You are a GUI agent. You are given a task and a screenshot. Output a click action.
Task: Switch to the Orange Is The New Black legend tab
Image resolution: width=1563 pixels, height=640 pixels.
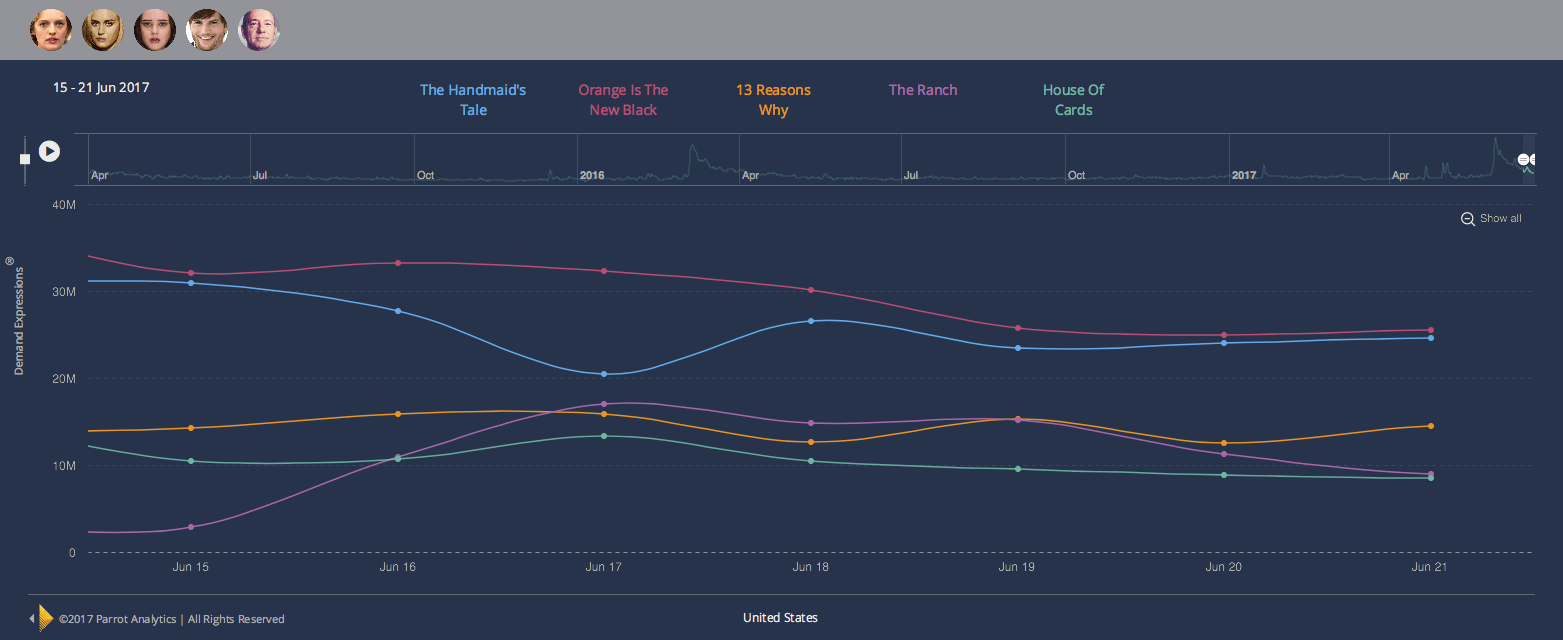click(x=623, y=99)
